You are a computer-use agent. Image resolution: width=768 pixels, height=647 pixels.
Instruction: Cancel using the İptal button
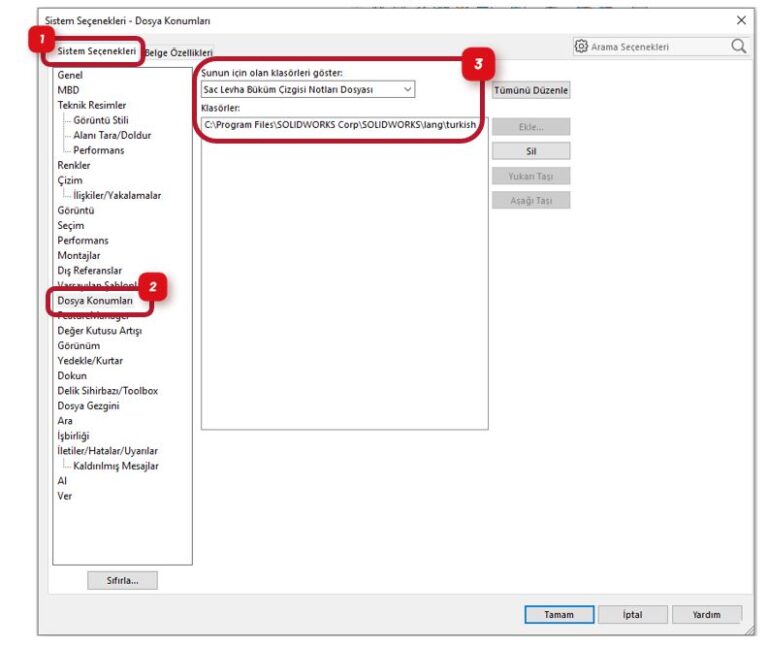pyautogui.click(x=632, y=614)
